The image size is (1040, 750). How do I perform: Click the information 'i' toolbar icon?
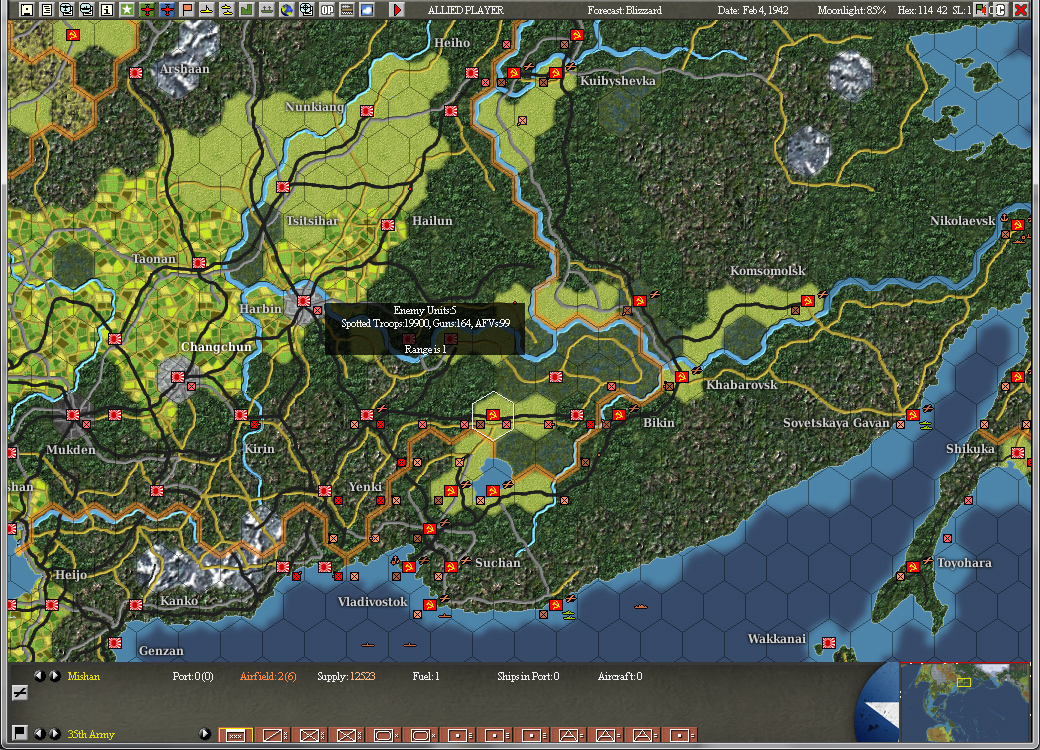(x=106, y=10)
